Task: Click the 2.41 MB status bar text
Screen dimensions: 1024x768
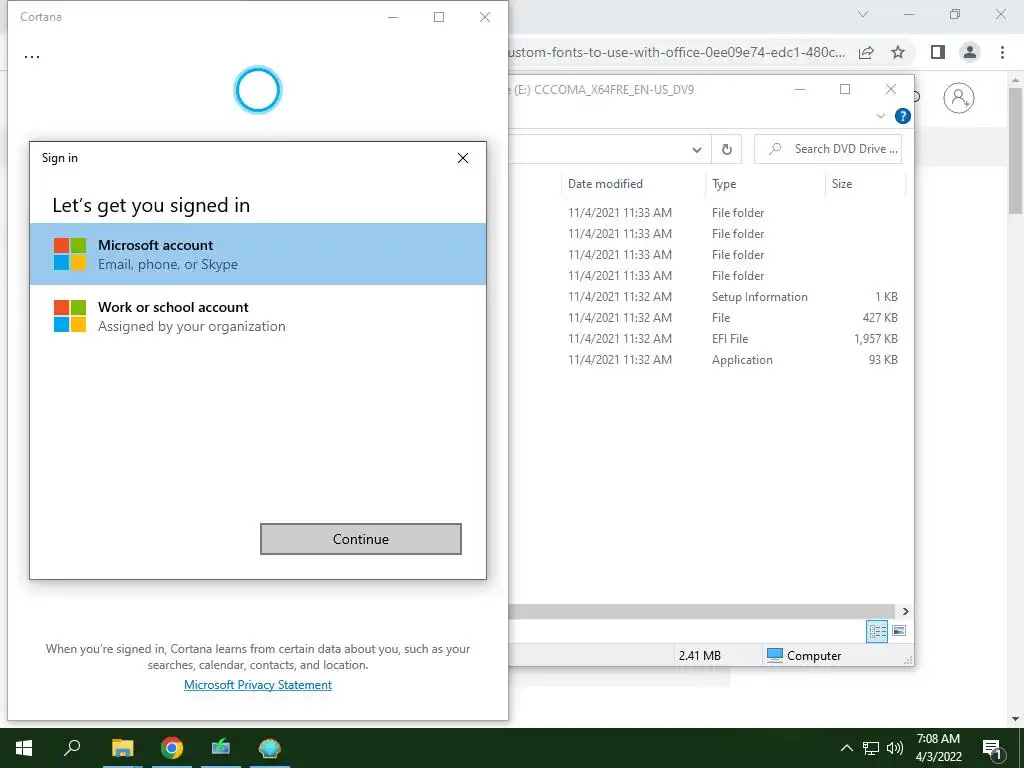Action: coord(699,655)
